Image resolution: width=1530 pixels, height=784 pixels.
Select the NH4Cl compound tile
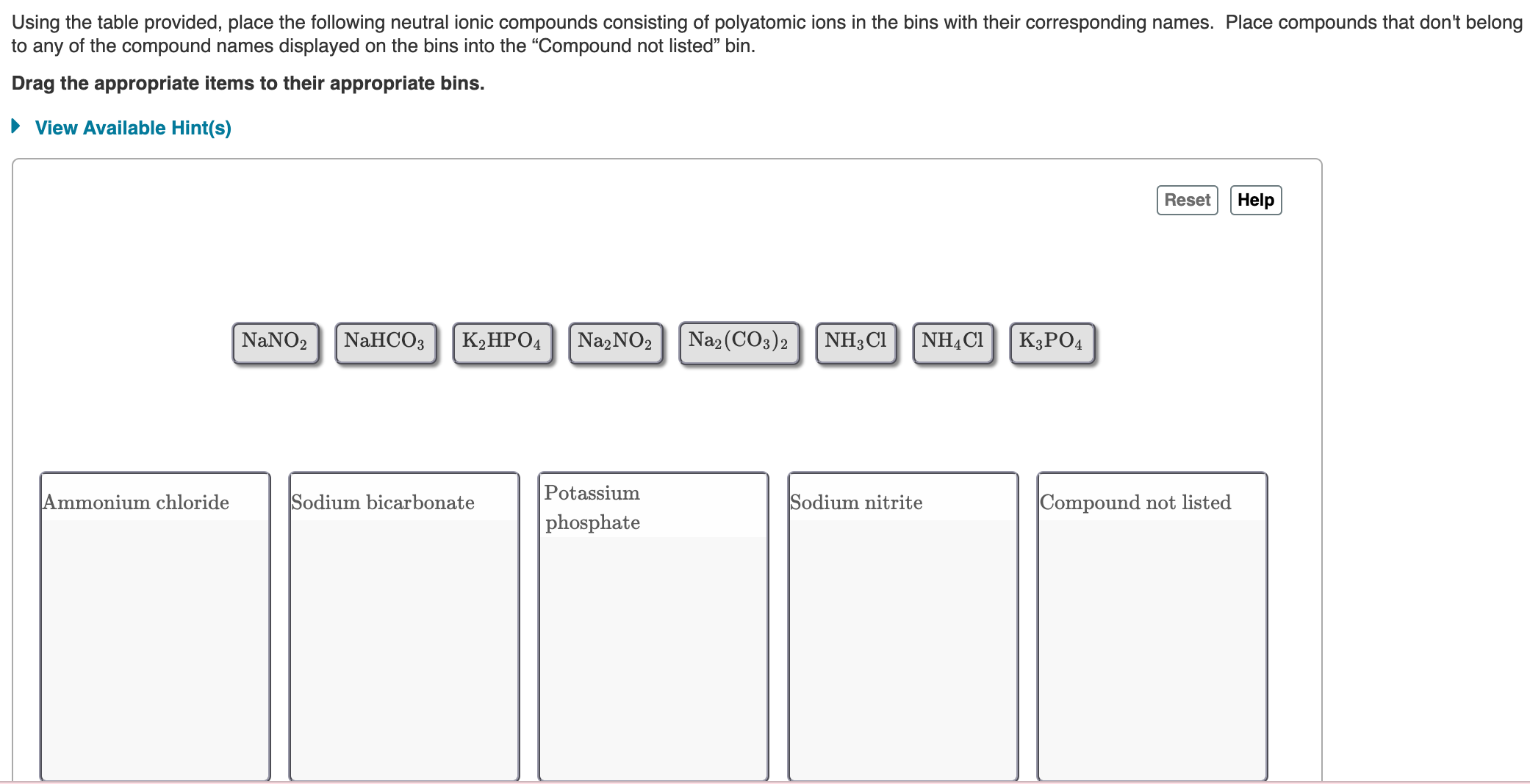point(952,341)
